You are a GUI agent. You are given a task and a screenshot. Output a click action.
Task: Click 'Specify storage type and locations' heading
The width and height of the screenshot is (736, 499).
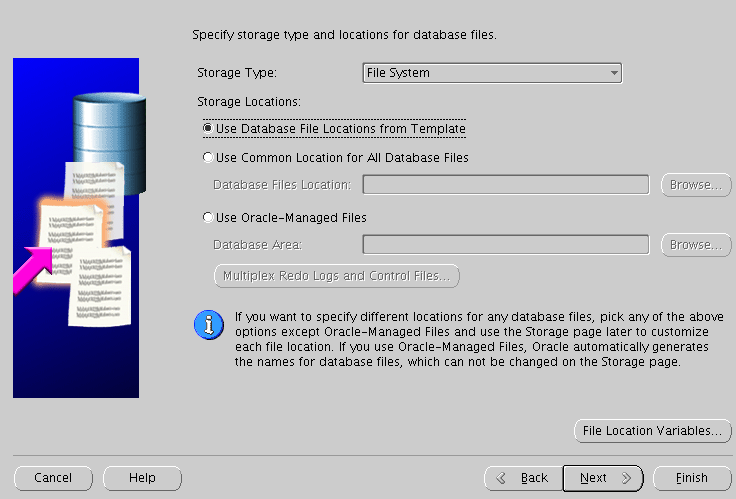344,35
